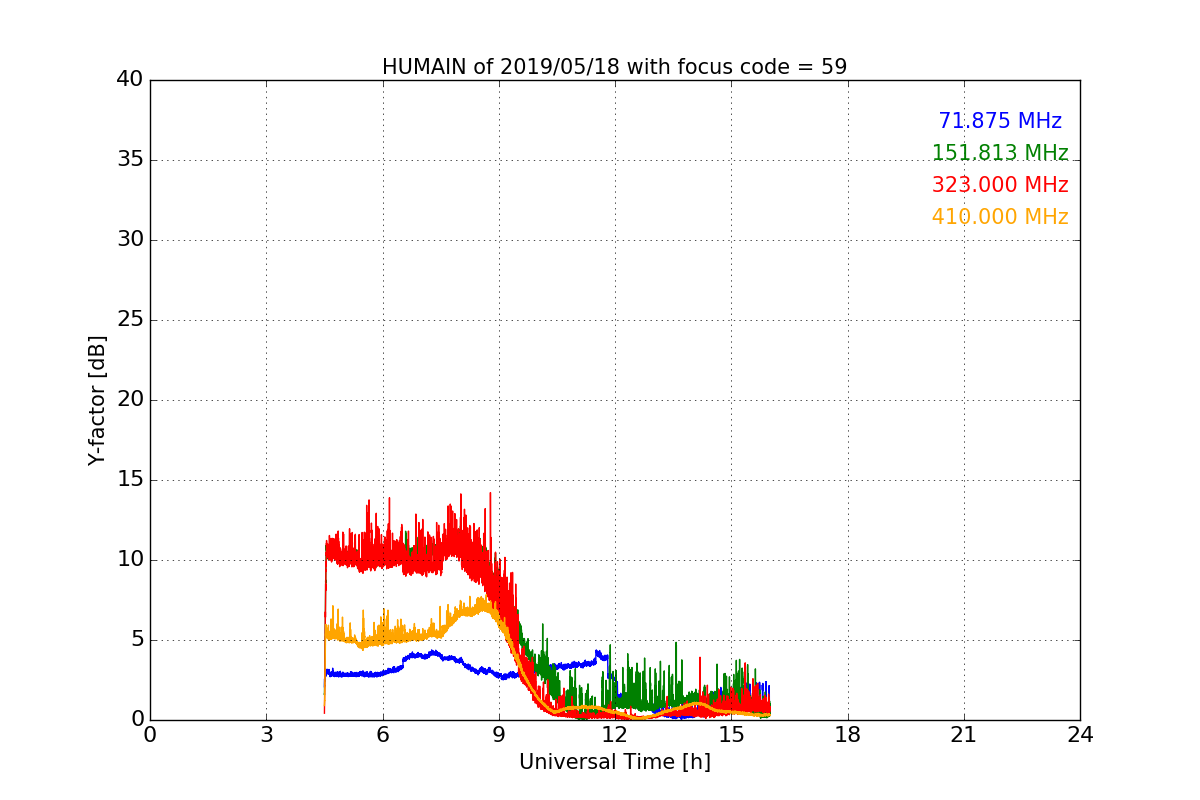Click the x-axis tick label 15
Screen dimensions: 1200x800
731,735
